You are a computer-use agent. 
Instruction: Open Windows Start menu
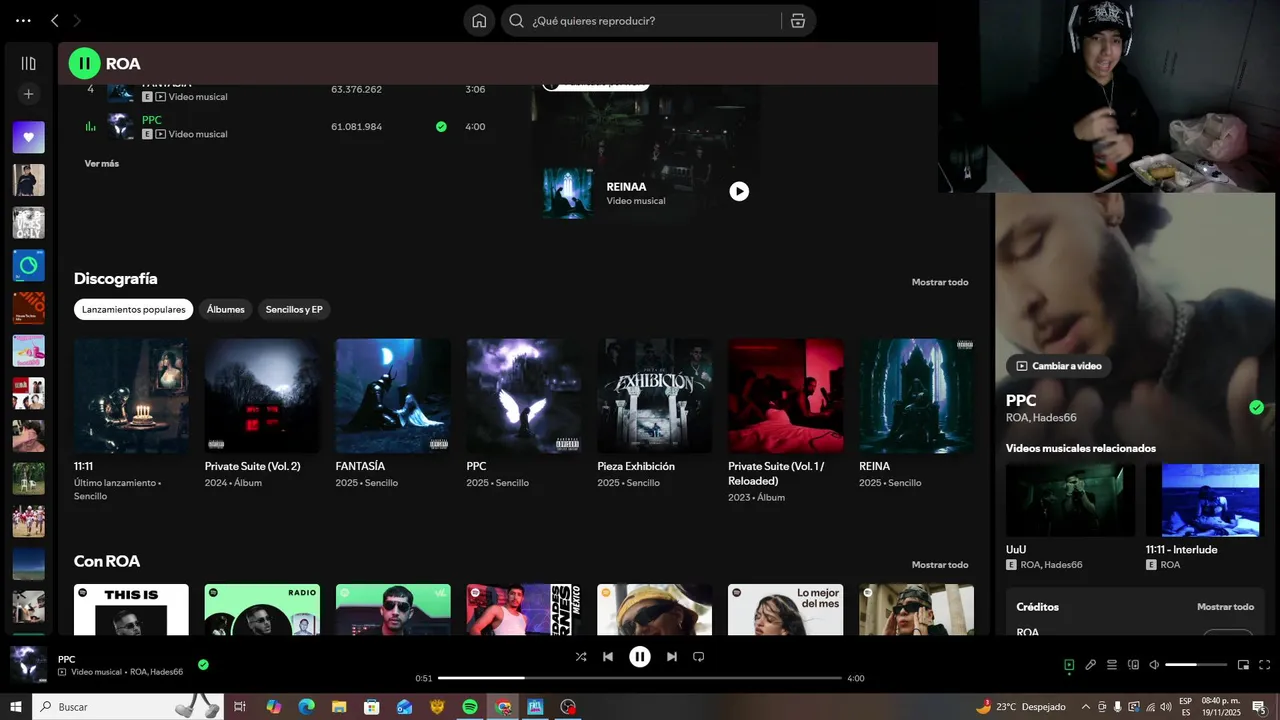tap(16, 707)
